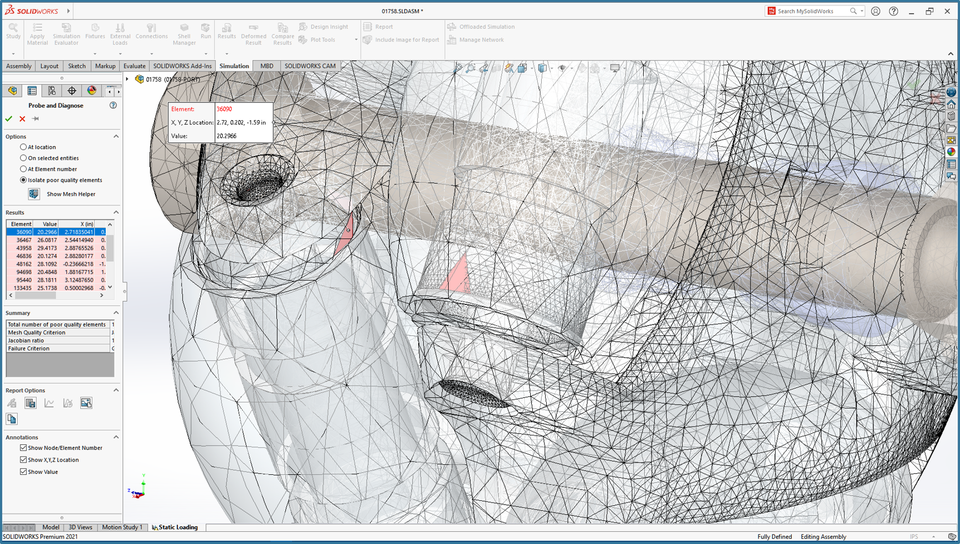Open Design Library icon in task pane
960x544 pixels.
(x=951, y=116)
